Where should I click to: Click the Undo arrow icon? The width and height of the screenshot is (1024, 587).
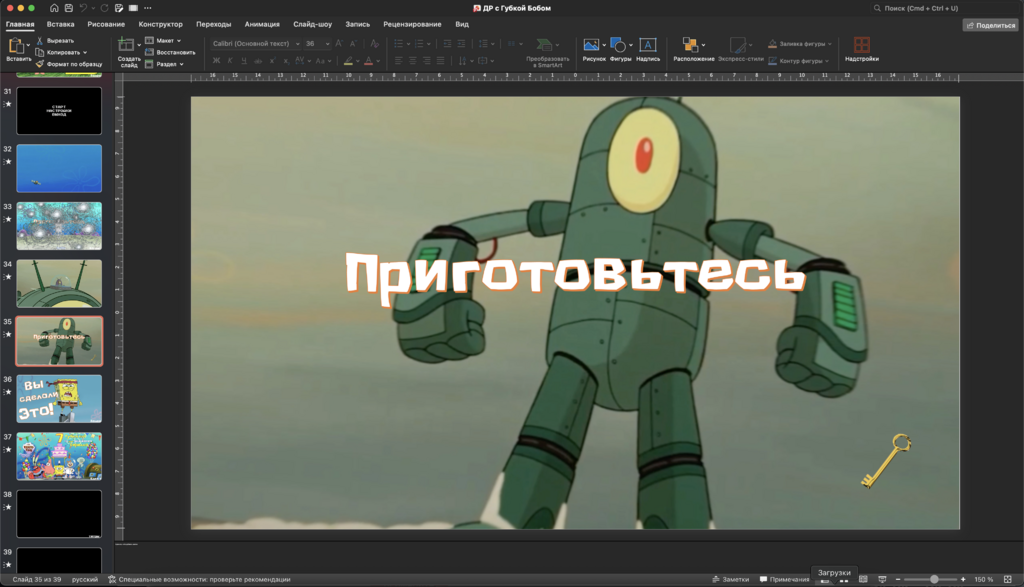click(84, 8)
